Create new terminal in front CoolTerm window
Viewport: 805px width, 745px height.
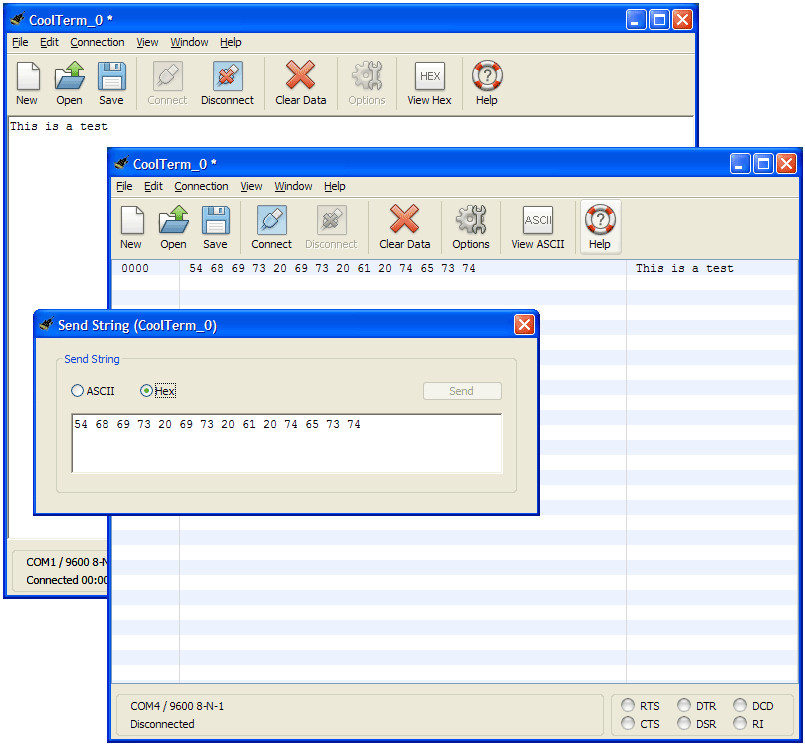(132, 220)
